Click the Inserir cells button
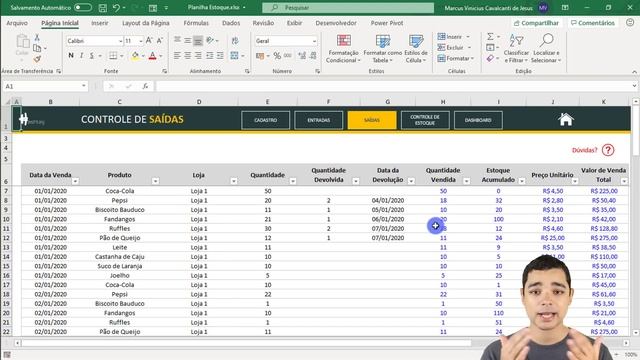Image resolution: width=640 pixels, height=360 pixels. (x=453, y=37)
